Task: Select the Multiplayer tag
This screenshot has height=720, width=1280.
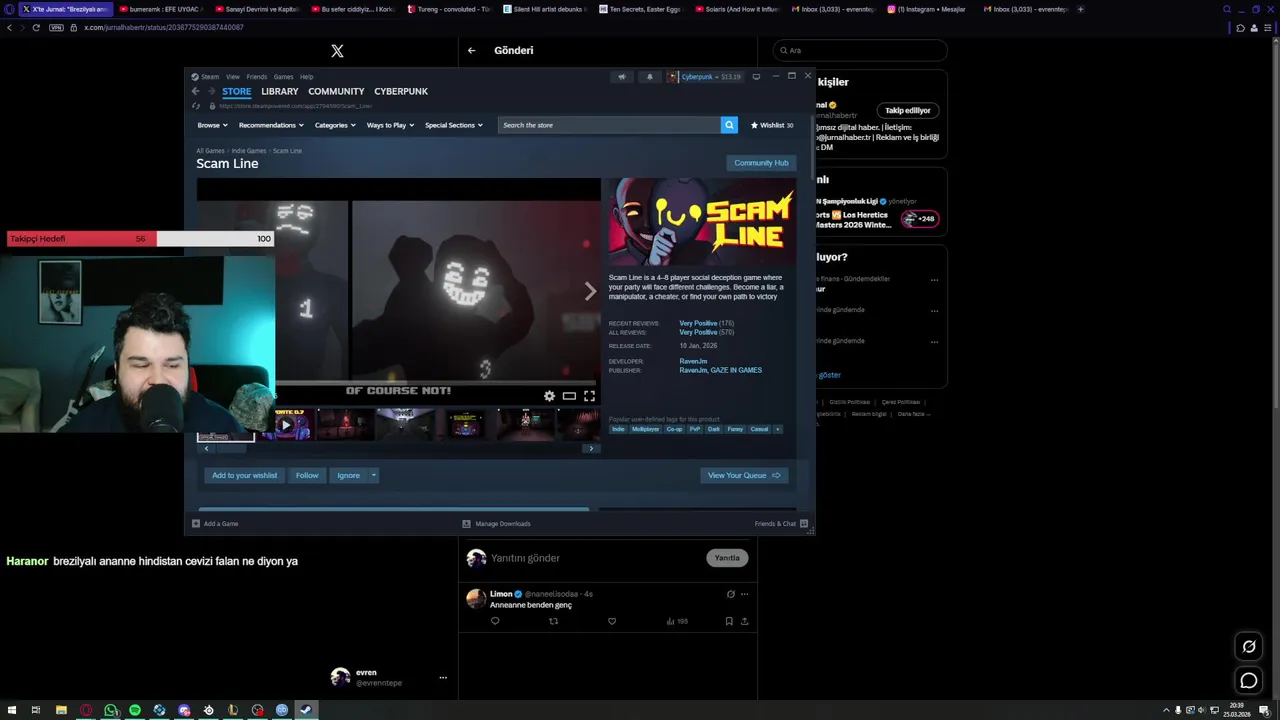Action: tap(645, 429)
